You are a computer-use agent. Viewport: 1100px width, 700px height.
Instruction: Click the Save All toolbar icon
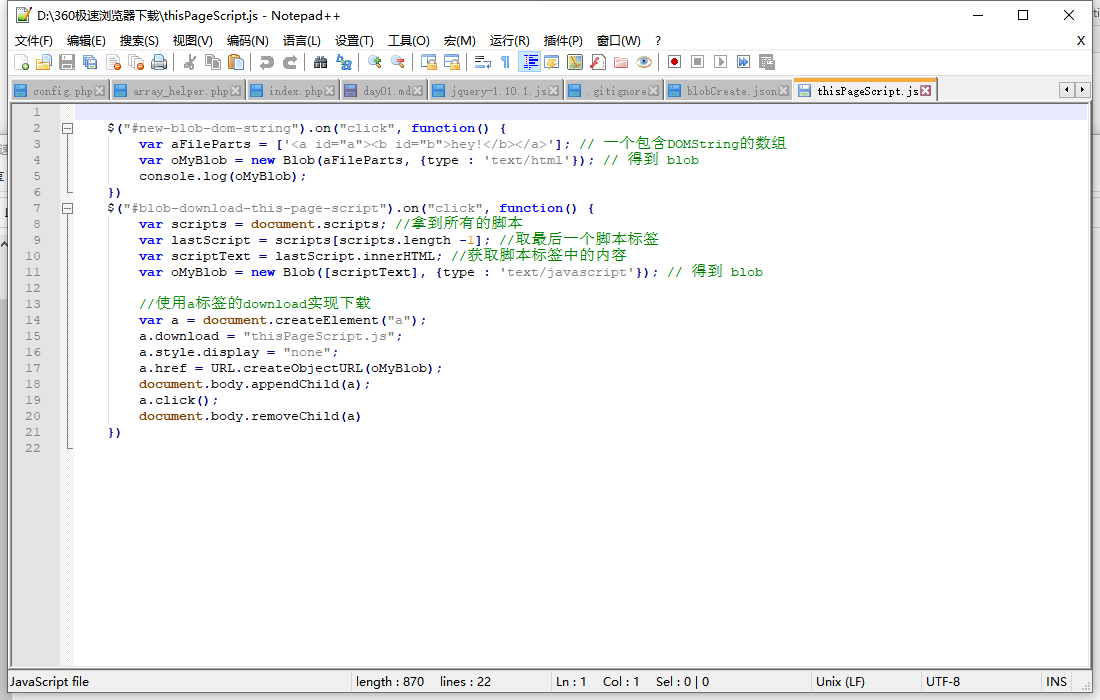pyautogui.click(x=90, y=62)
